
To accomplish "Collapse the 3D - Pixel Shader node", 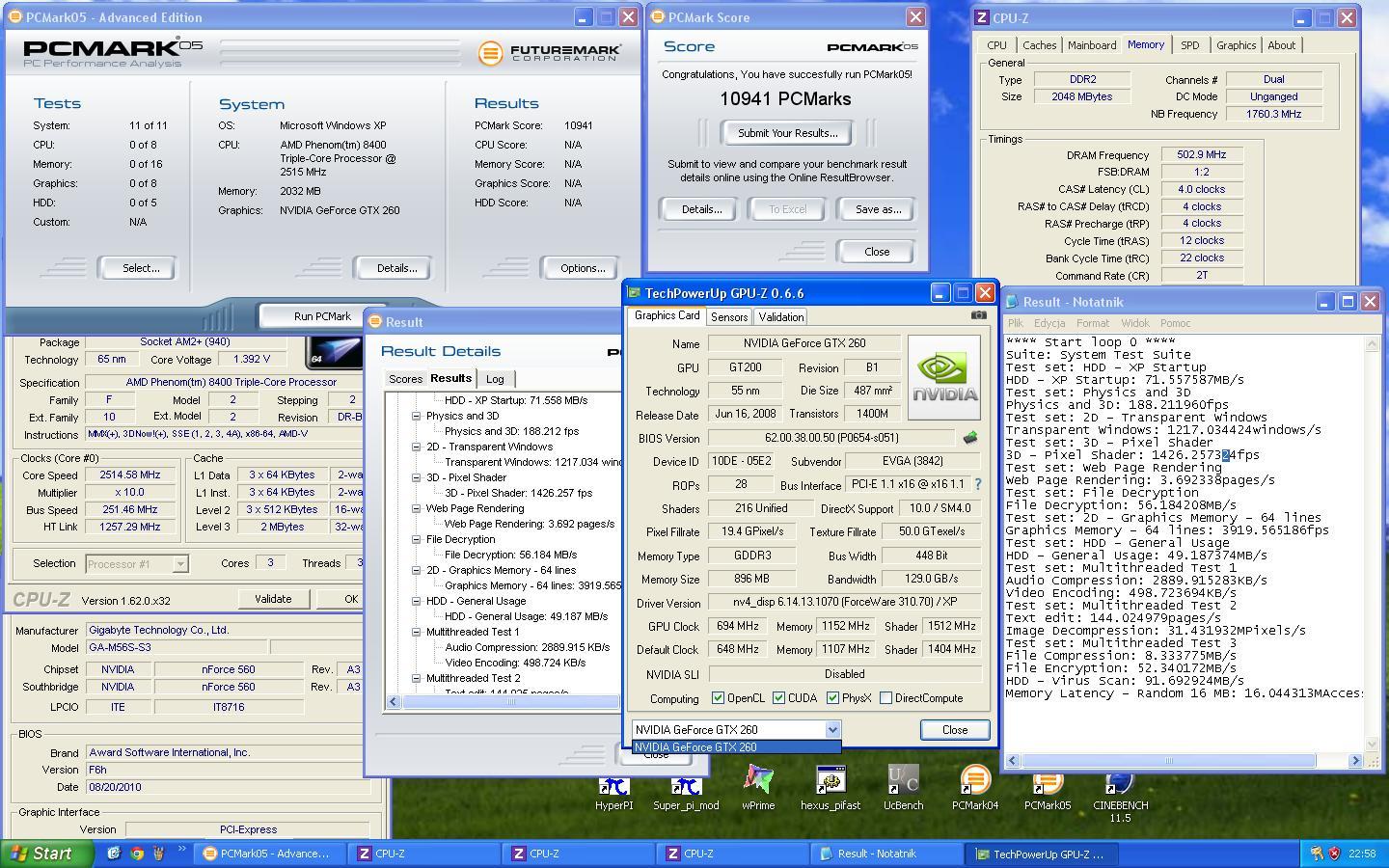I will tap(417, 477).
